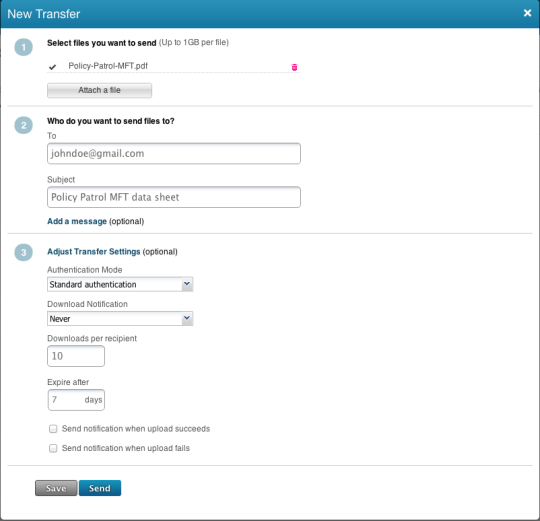
Task: Open the Download Notification dropdown
Action: (120, 319)
